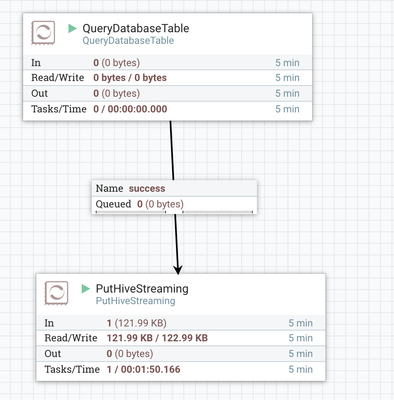This screenshot has height=400, width=394.
Task: Click the arrowhead entering PutHiveStreaming
Action: click(178, 269)
